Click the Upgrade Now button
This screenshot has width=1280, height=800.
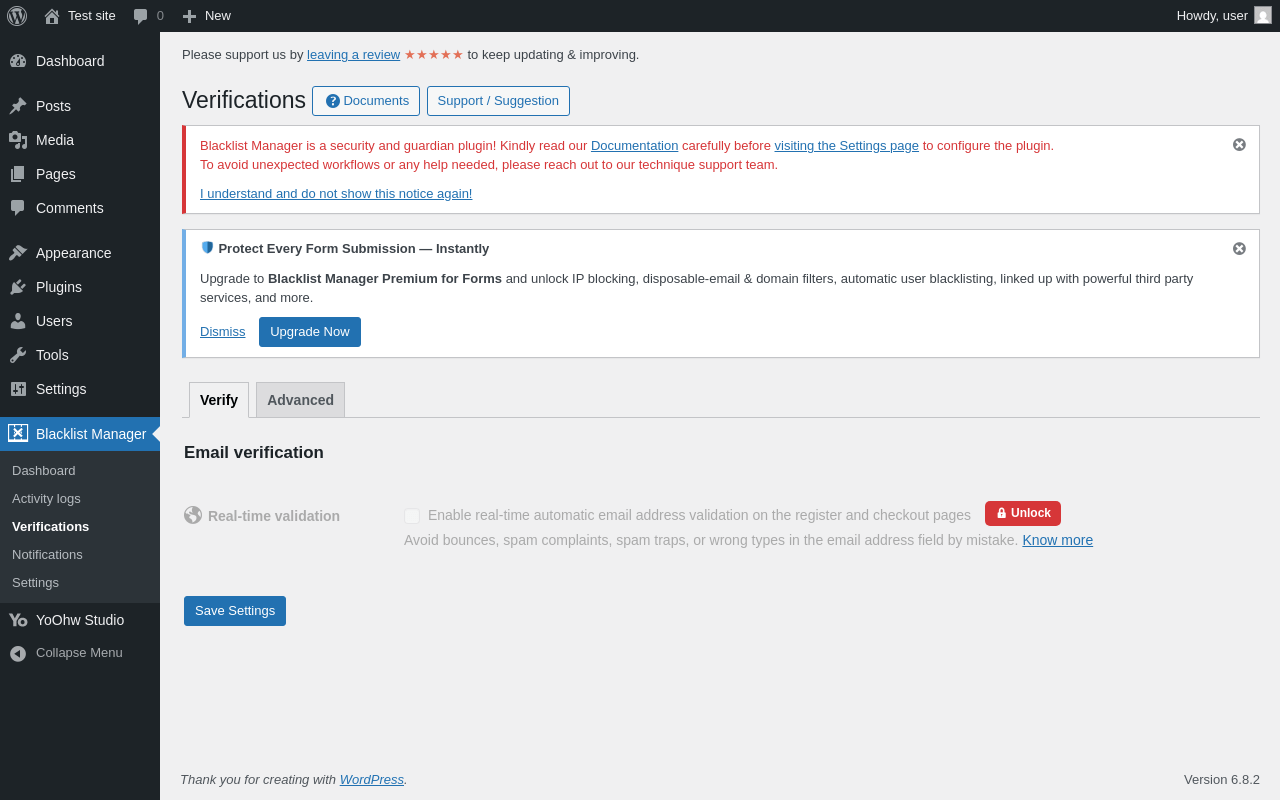310,332
